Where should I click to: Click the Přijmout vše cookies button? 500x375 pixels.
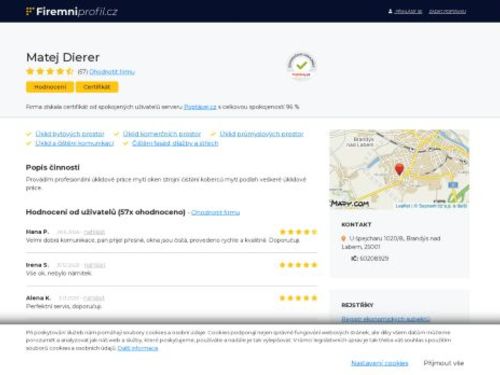[444, 363]
